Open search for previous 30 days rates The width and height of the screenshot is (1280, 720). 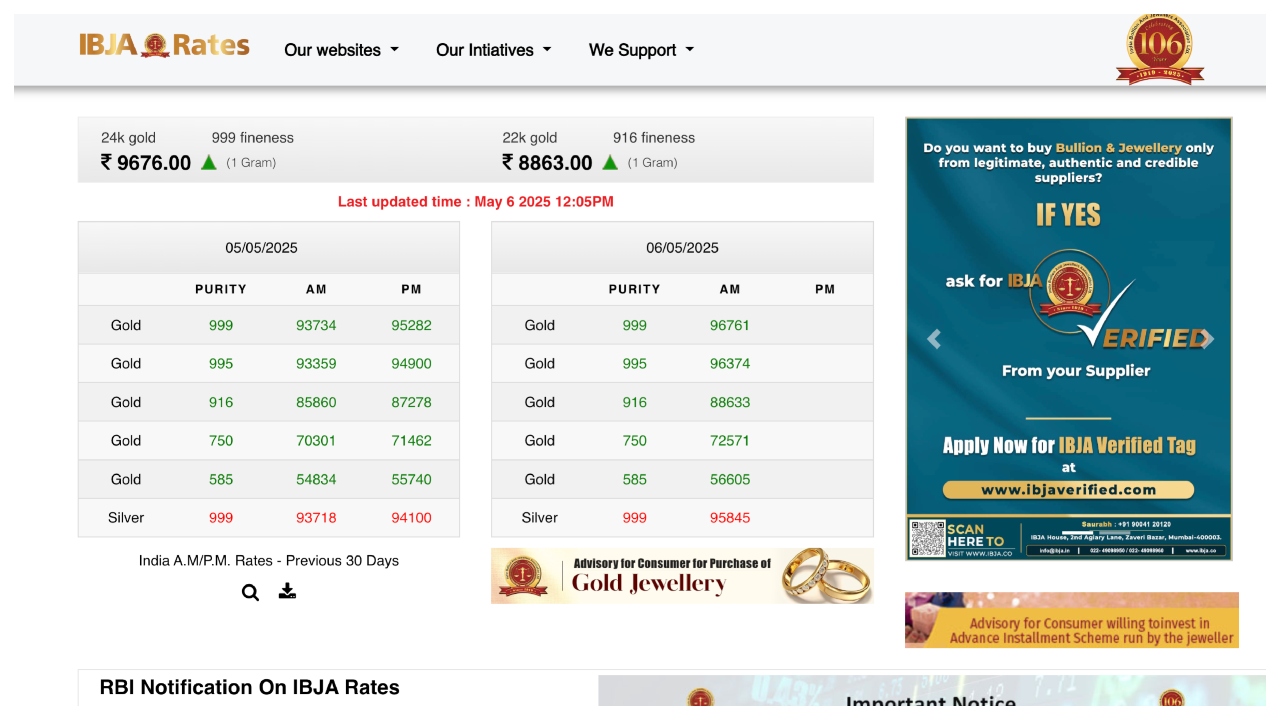(250, 592)
